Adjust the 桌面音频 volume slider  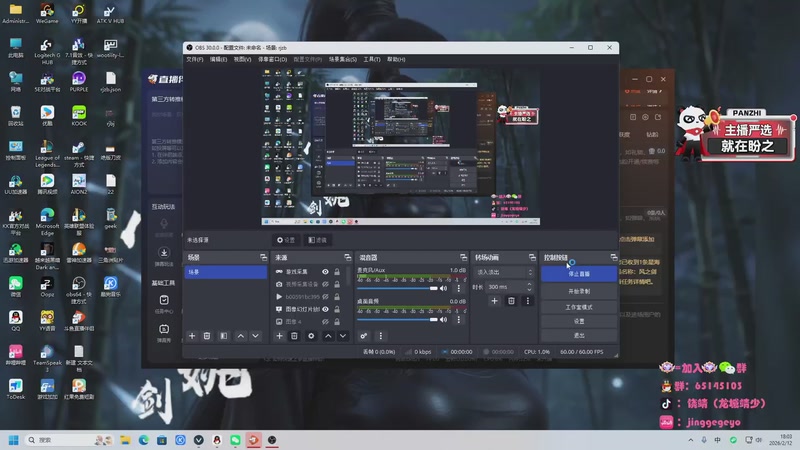pos(397,319)
